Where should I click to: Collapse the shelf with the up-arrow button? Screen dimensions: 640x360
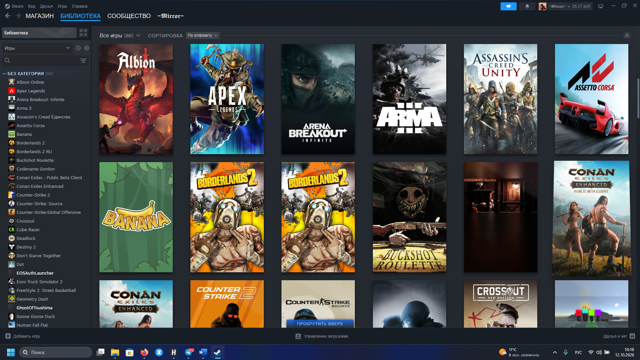point(627,36)
